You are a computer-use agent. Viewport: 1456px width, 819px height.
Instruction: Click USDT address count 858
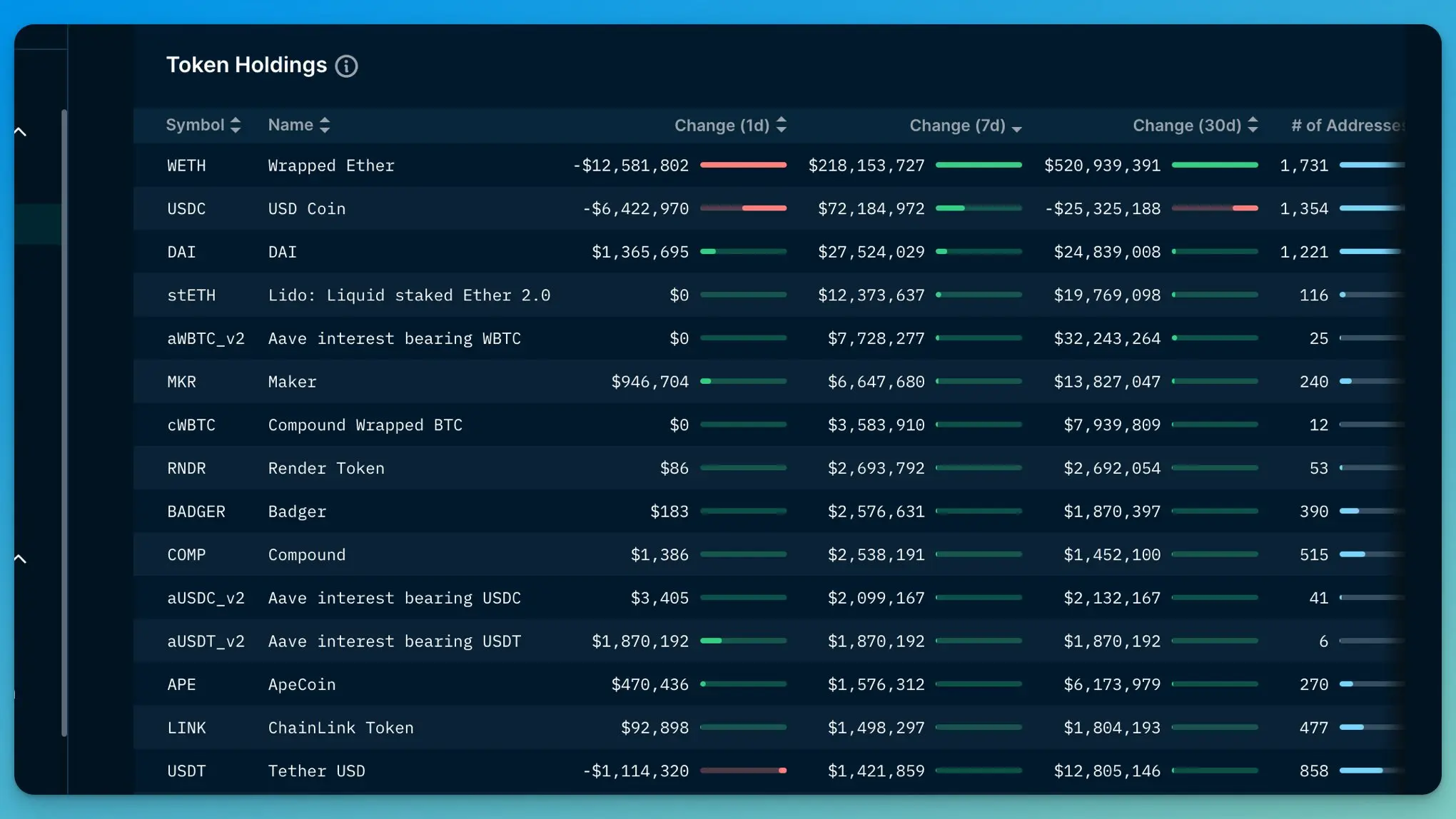pyautogui.click(x=1314, y=772)
